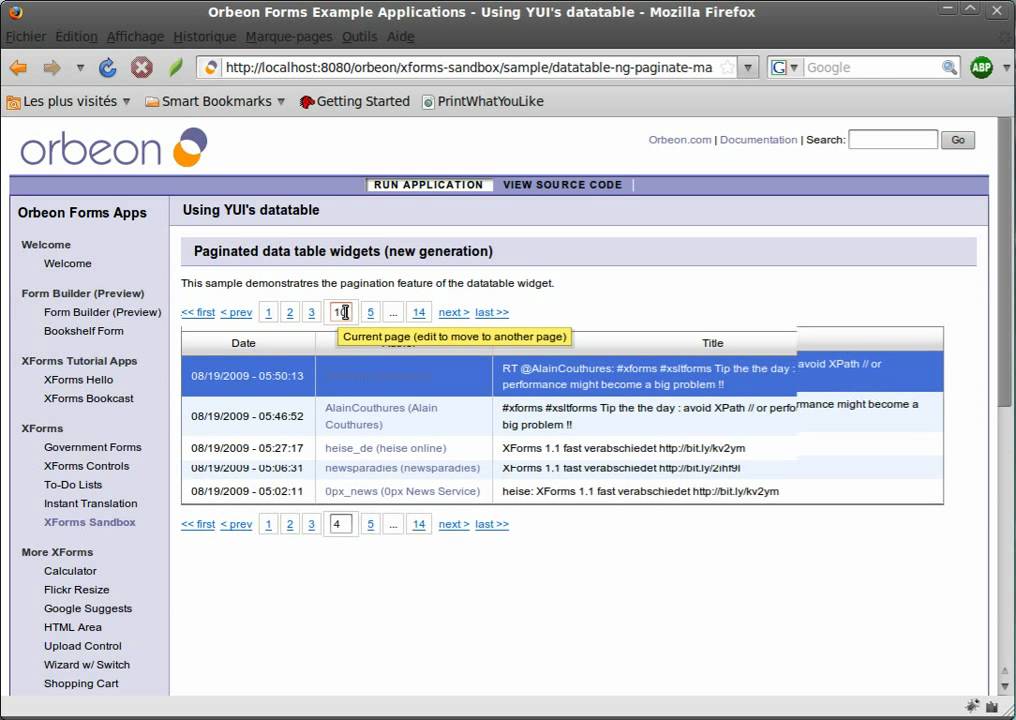Open the Outils menu

coord(360,37)
